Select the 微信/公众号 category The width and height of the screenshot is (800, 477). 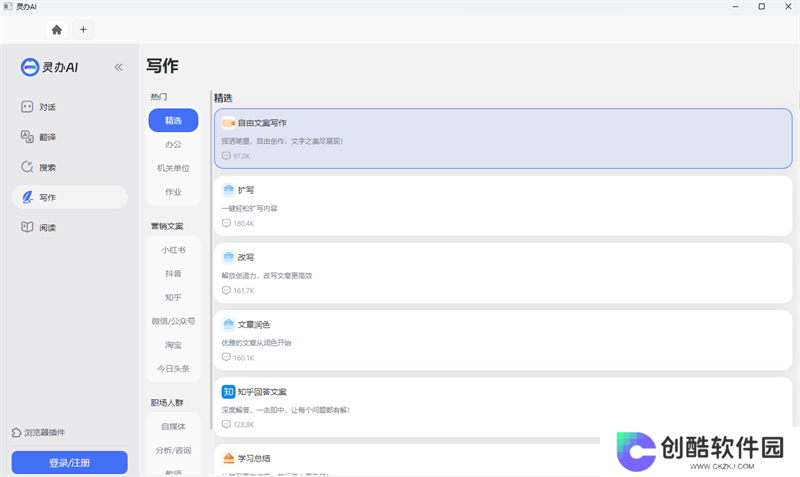(173, 321)
